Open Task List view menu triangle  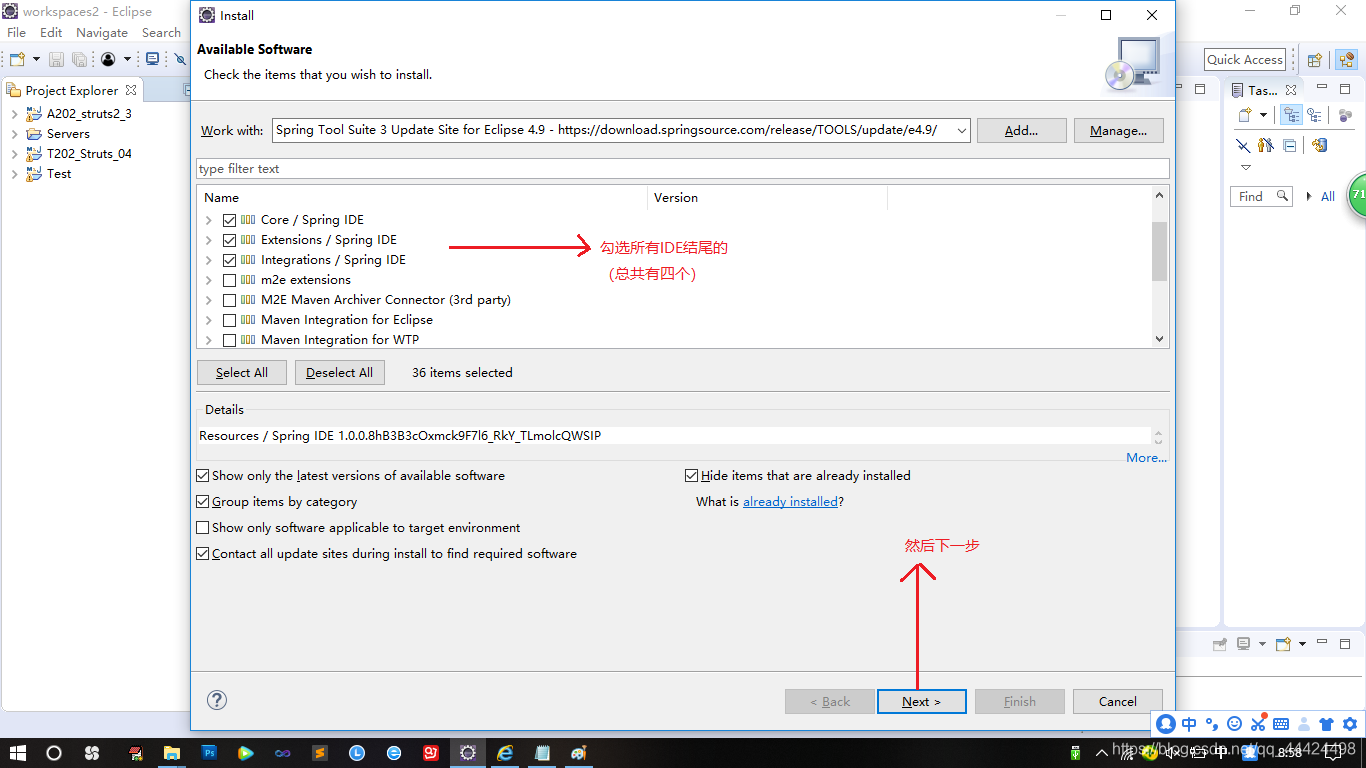point(1245,167)
